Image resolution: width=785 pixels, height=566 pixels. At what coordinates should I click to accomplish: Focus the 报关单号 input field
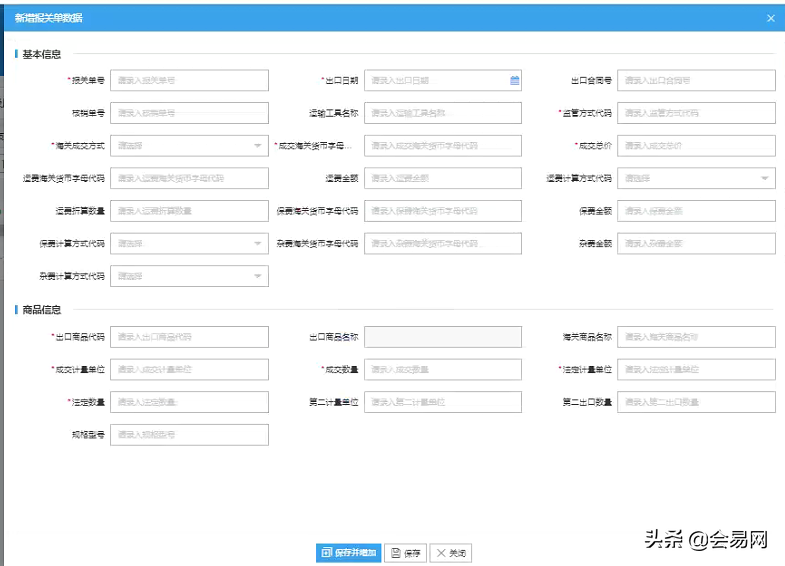[189, 81]
